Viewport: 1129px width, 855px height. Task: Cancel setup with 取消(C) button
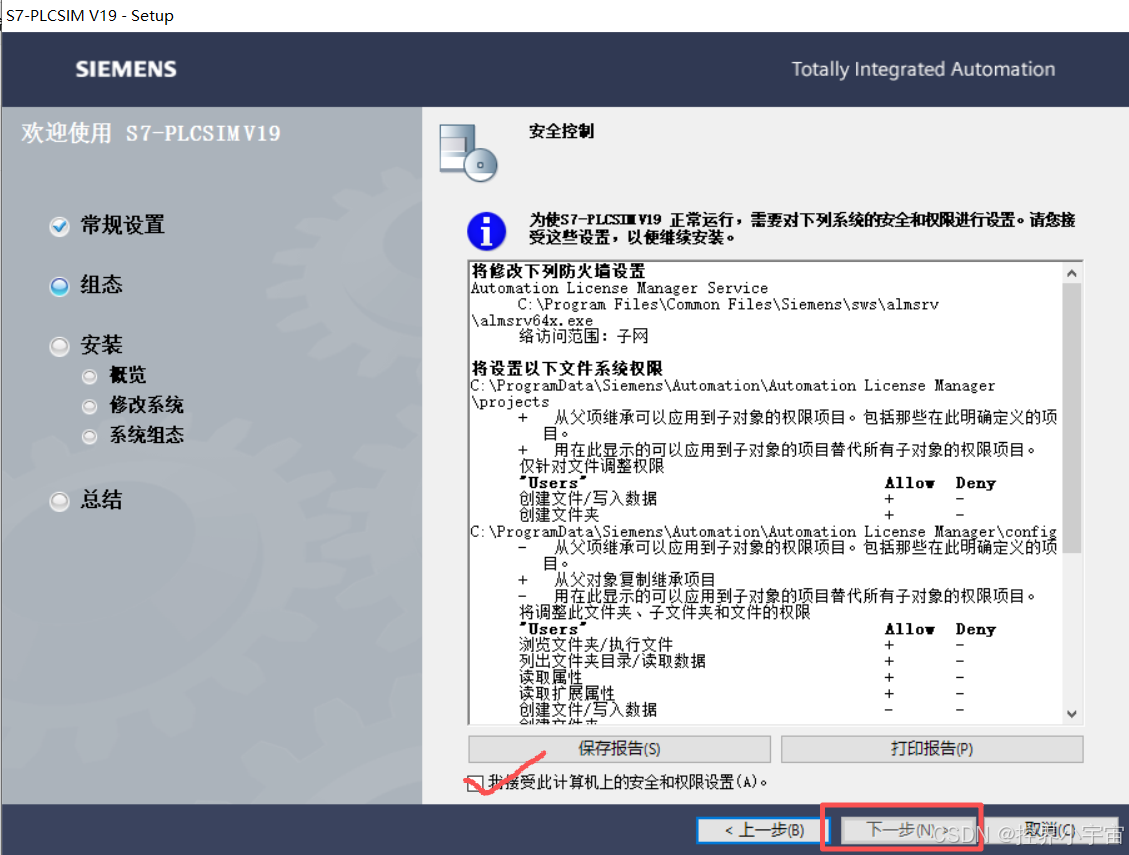coord(1051,830)
